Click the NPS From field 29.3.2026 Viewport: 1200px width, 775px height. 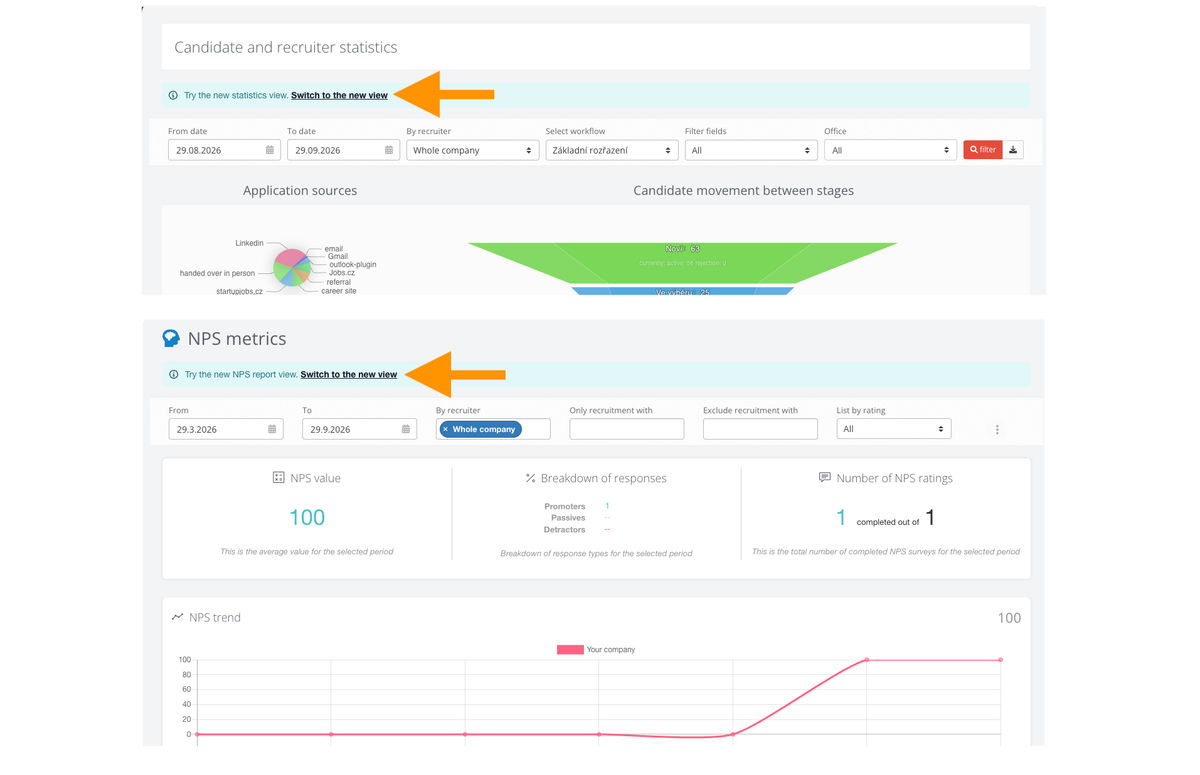226,429
